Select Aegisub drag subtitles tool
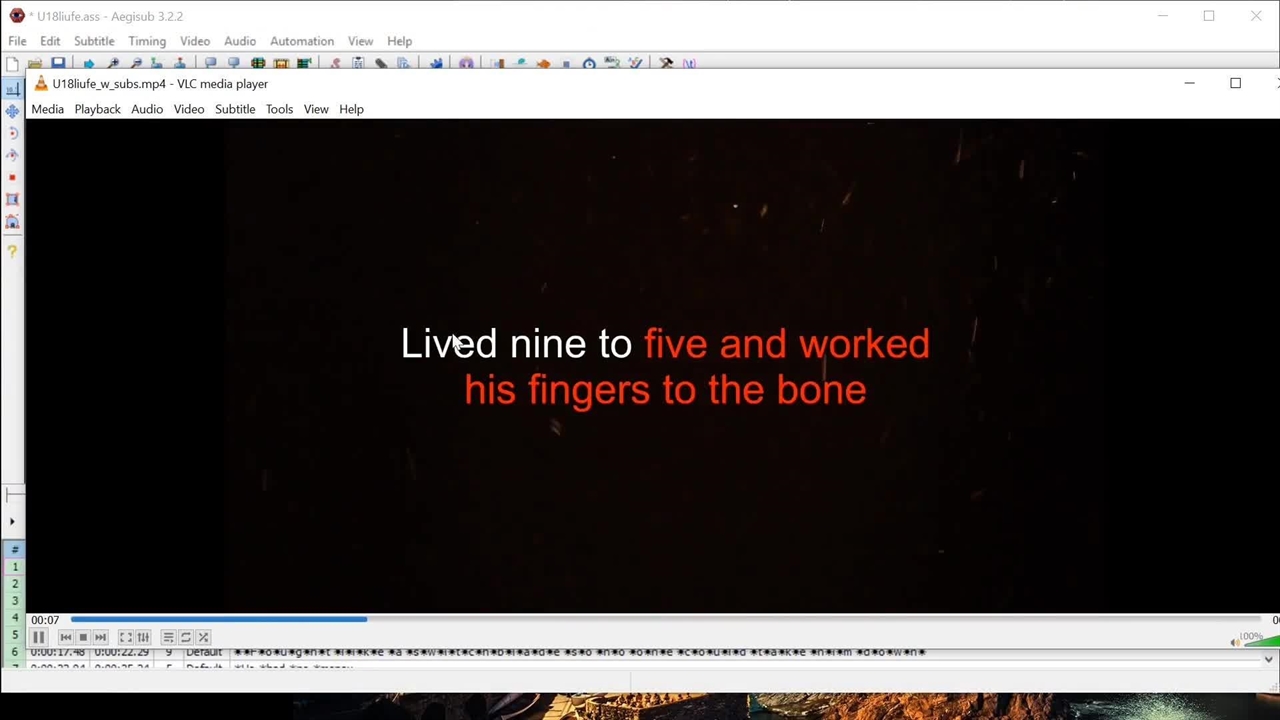This screenshot has height=720, width=1280. pyautogui.click(x=12, y=111)
